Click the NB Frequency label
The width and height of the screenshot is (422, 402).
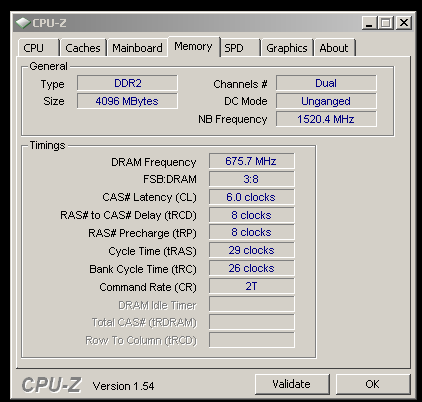click(233, 119)
